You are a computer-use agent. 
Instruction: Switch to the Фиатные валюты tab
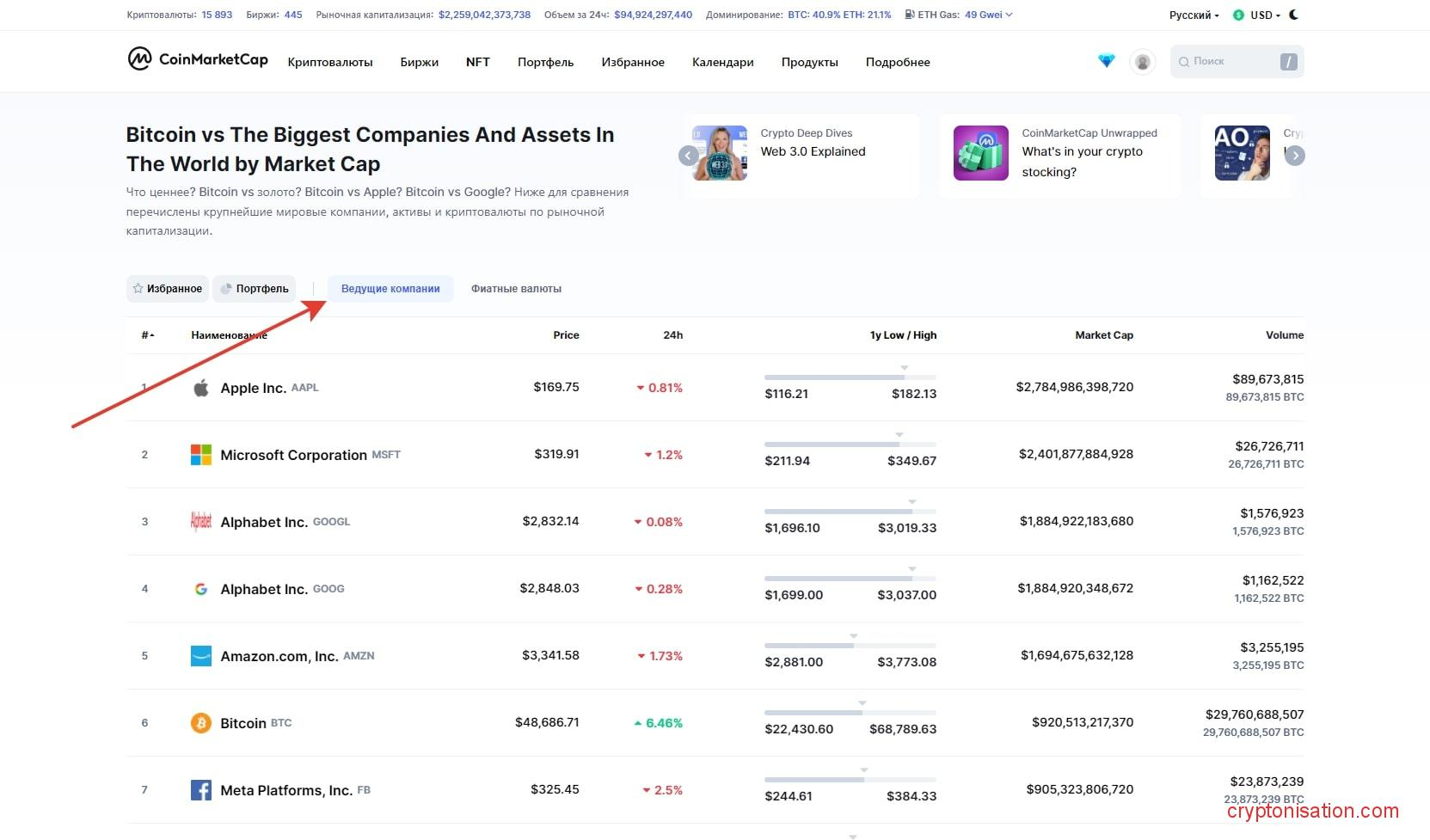click(516, 289)
